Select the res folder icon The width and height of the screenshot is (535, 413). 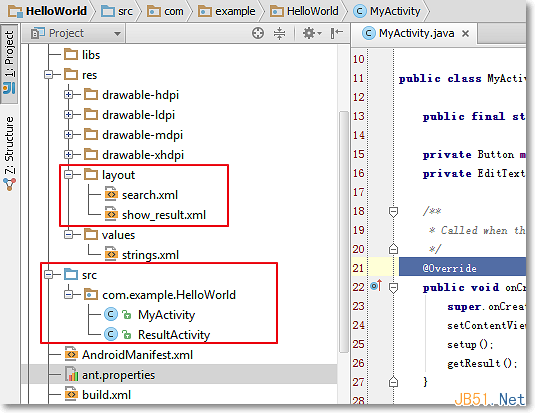pyautogui.click(x=71, y=74)
